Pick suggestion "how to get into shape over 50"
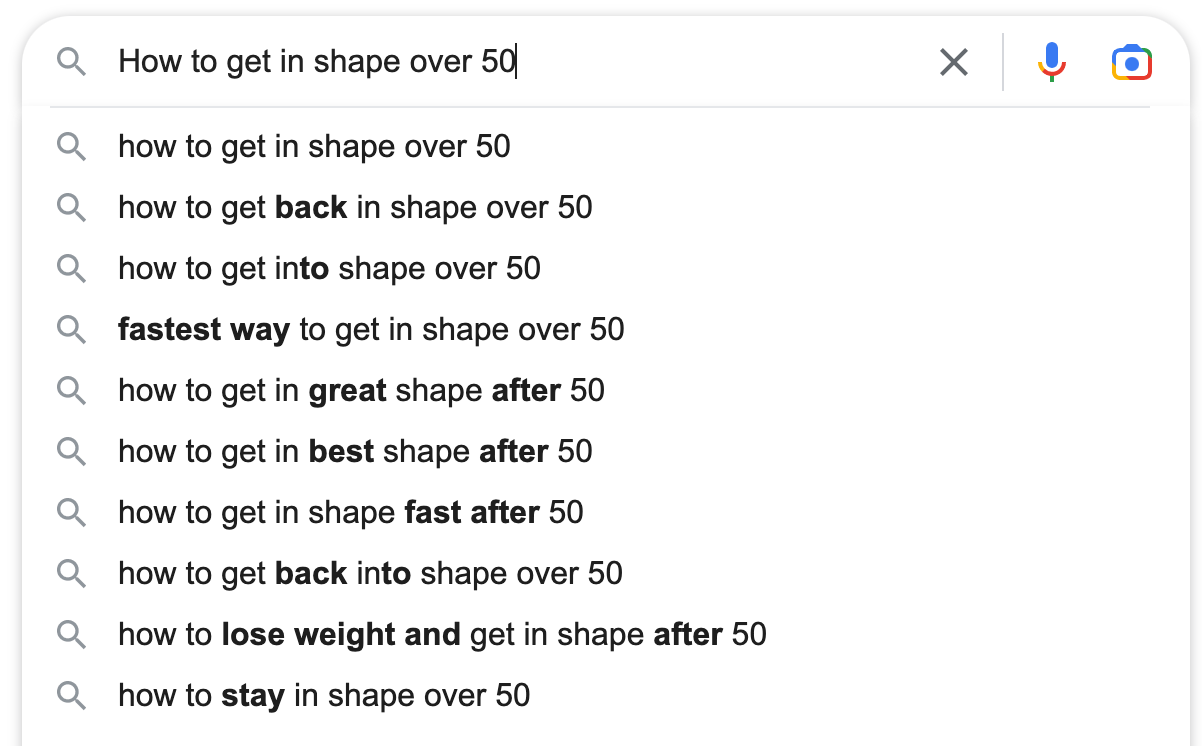Screen dimensions: 1202x746 tap(329, 268)
